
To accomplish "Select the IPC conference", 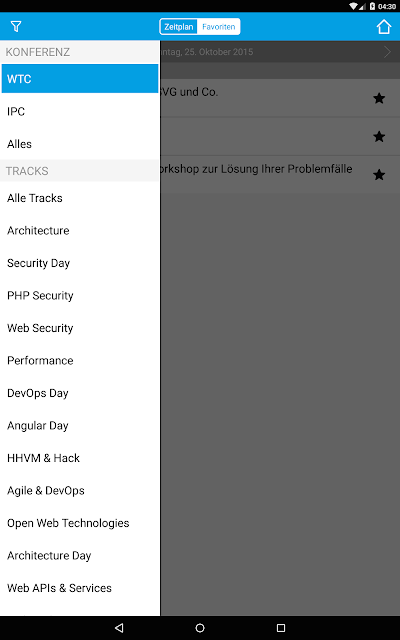I will [80, 111].
